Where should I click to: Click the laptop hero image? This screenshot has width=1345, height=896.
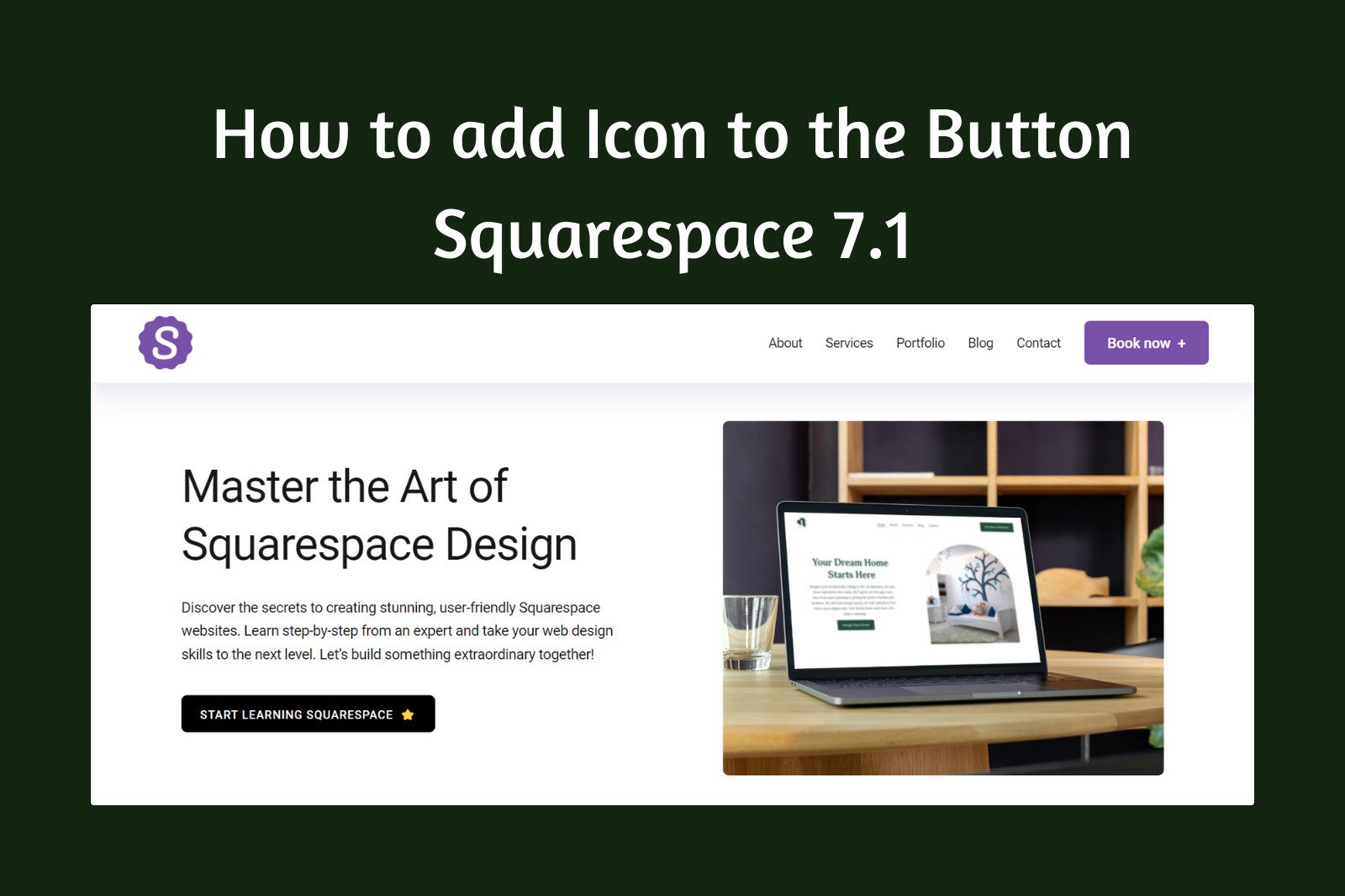(943, 598)
